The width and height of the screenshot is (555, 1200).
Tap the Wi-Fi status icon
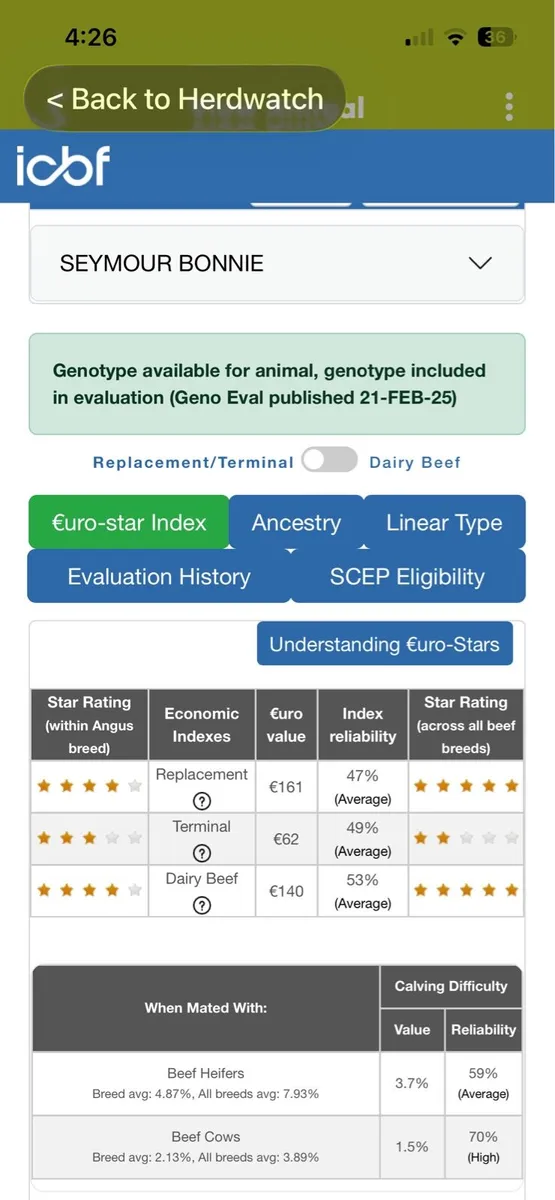455,38
